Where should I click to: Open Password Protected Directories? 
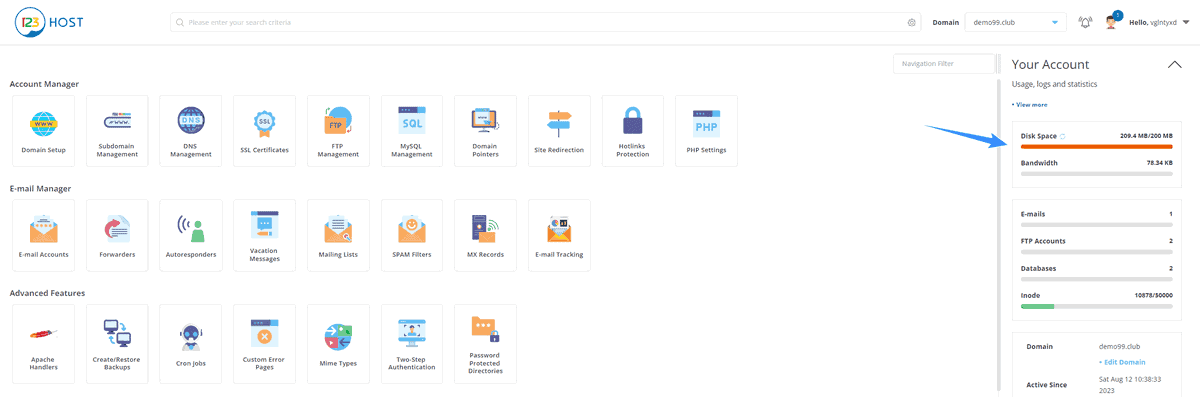pos(485,344)
